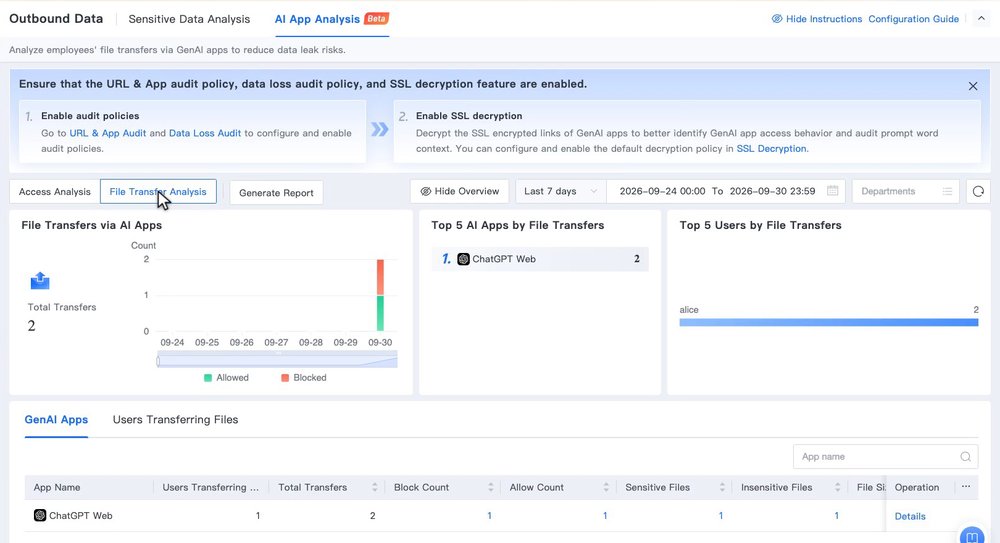This screenshot has width=1000, height=543.
Task: Sort by Allow Count column arrows
Action: [606, 487]
